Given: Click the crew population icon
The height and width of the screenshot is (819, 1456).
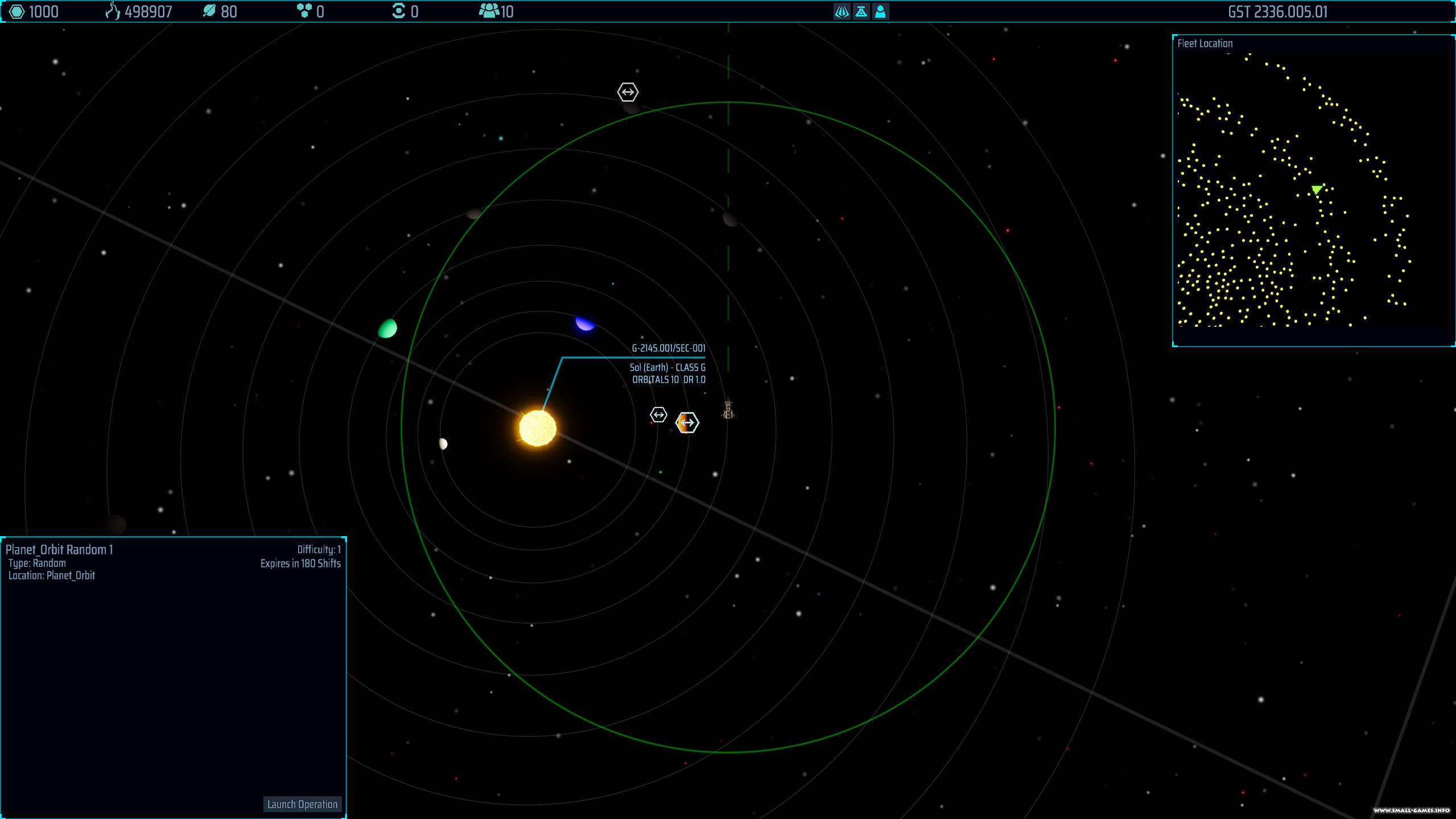Looking at the screenshot, I should click(x=489, y=11).
